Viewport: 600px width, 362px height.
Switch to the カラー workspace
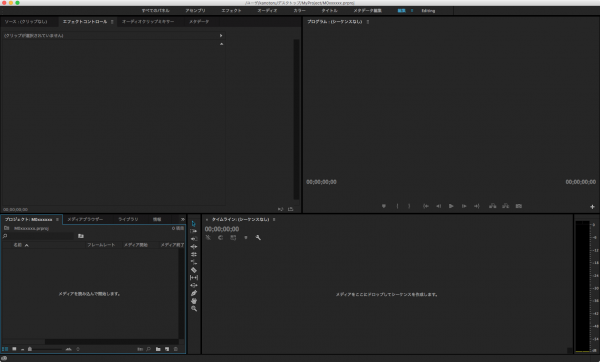coord(300,11)
